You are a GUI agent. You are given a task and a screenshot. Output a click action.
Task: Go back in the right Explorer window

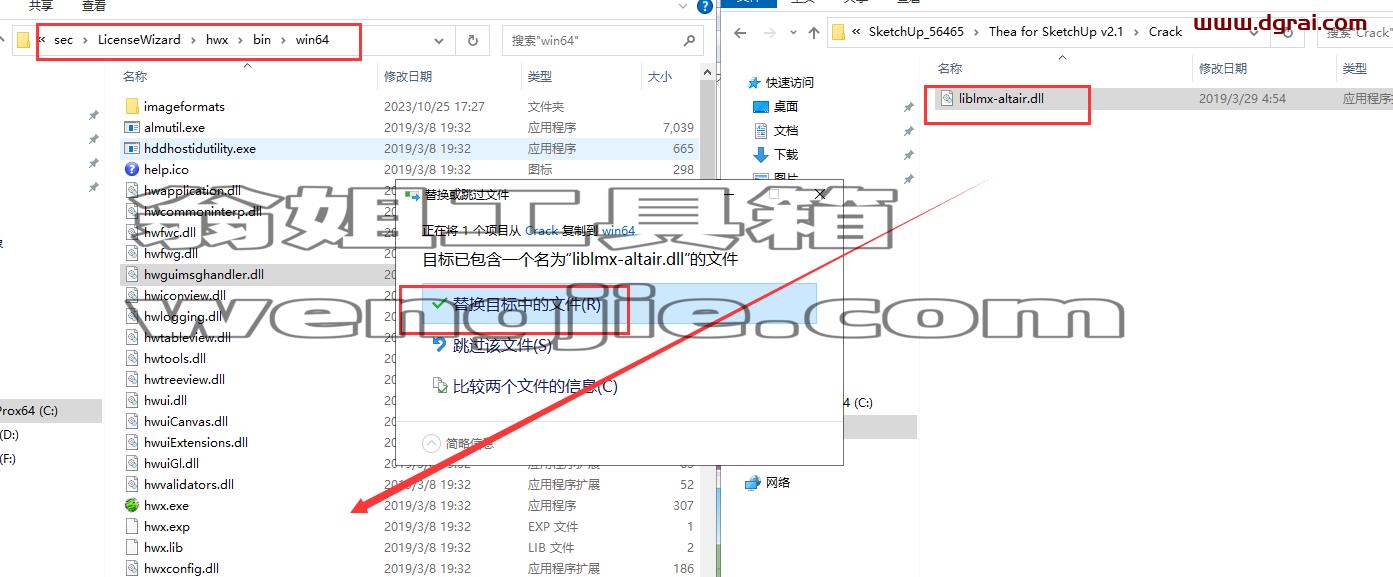[740, 32]
